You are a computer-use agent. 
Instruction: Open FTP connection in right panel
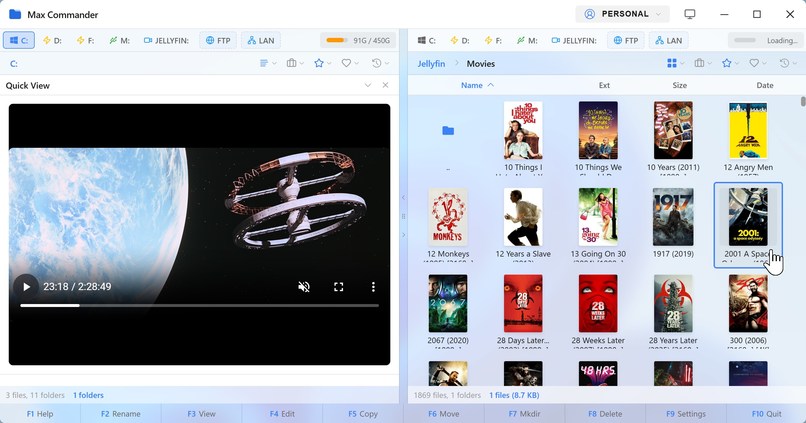point(626,40)
